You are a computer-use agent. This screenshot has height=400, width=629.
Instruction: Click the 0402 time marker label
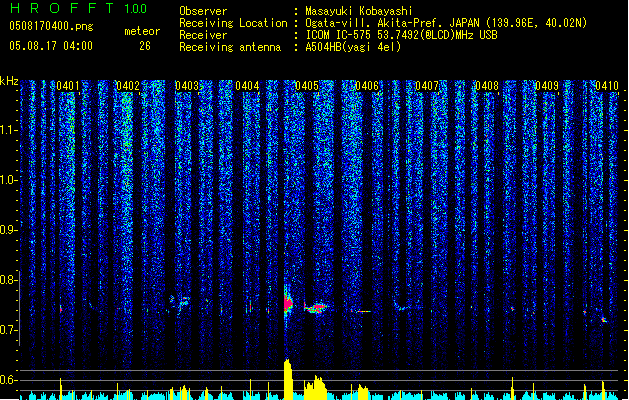click(128, 86)
